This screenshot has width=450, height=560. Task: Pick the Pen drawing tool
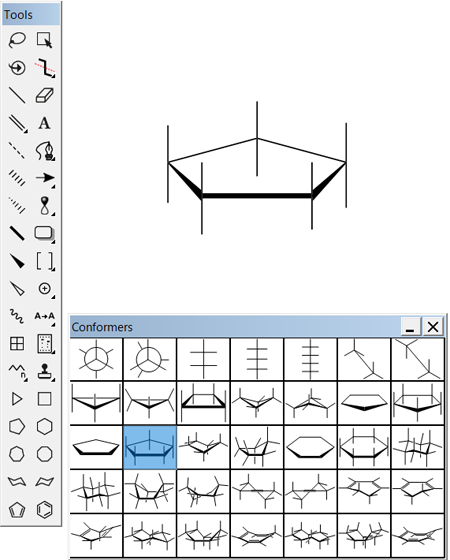[45, 151]
